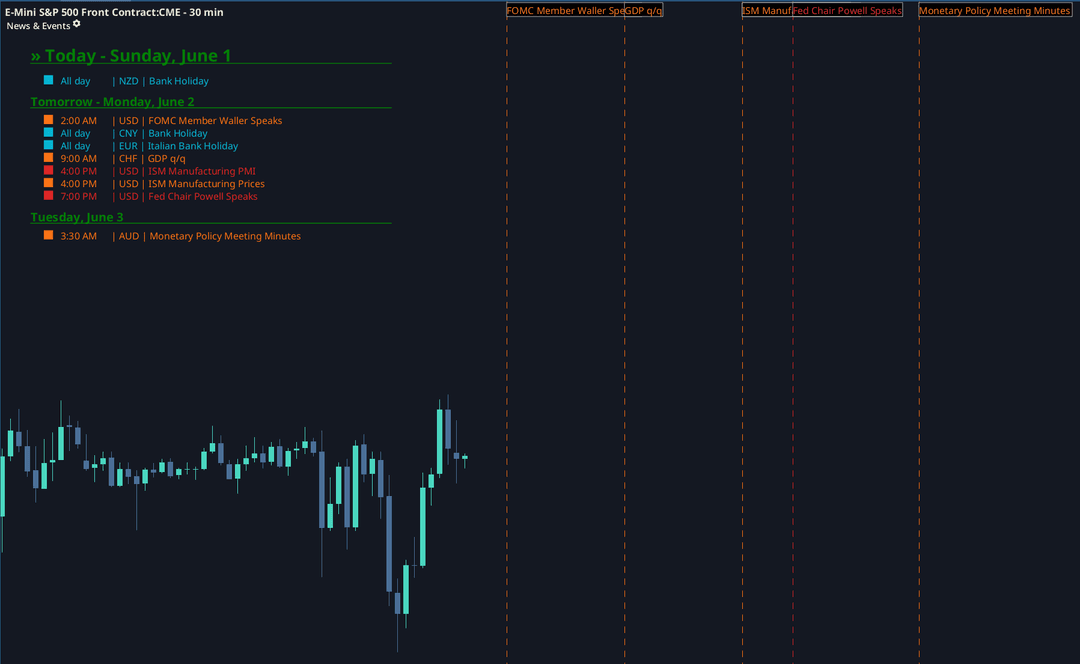Click the ISM Manuf chart event label
Image resolution: width=1080 pixels, height=664 pixels.
(x=767, y=10)
